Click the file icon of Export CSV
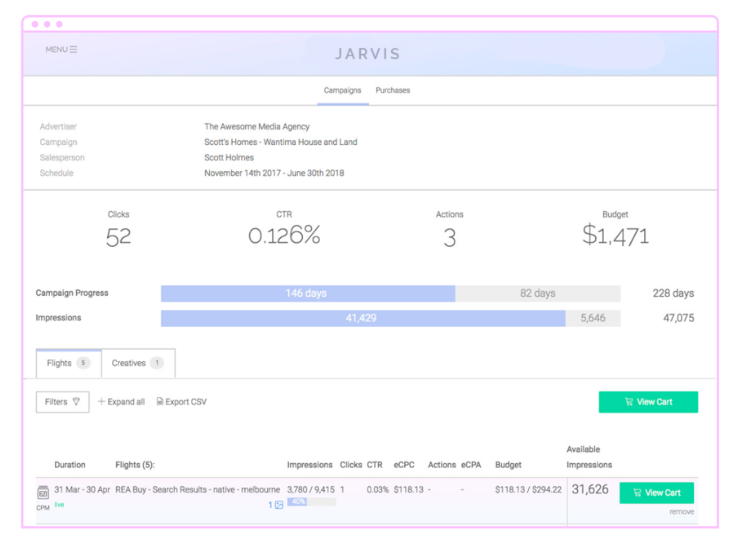This screenshot has width=736, height=542. click(x=160, y=401)
